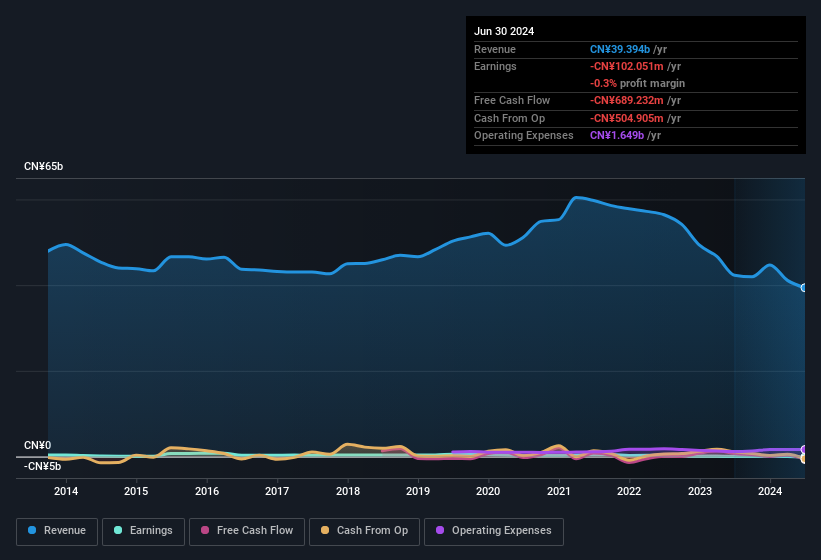Click the Jun 30 2024 tooltip date

coord(504,31)
